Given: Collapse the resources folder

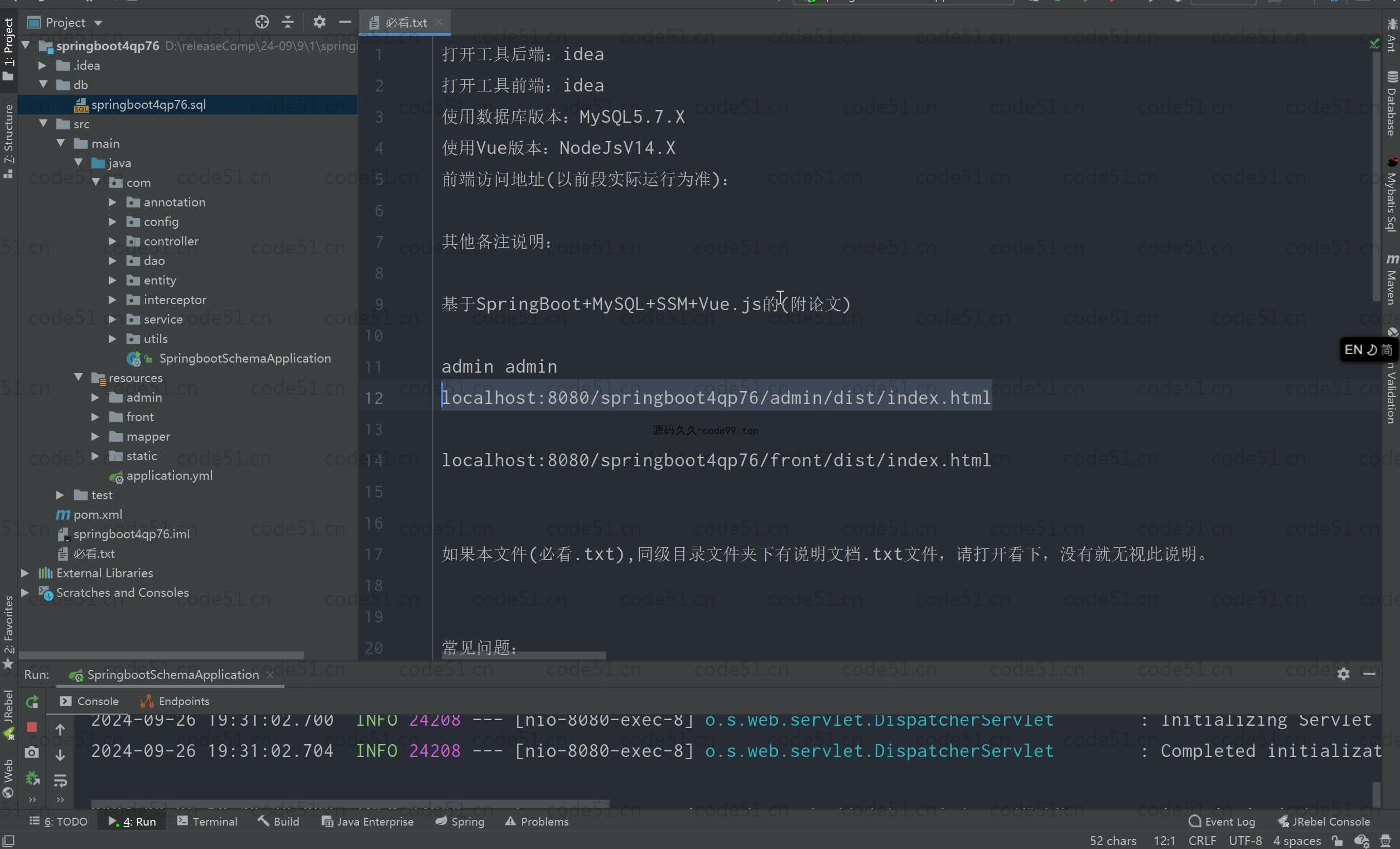Looking at the screenshot, I should (x=79, y=377).
